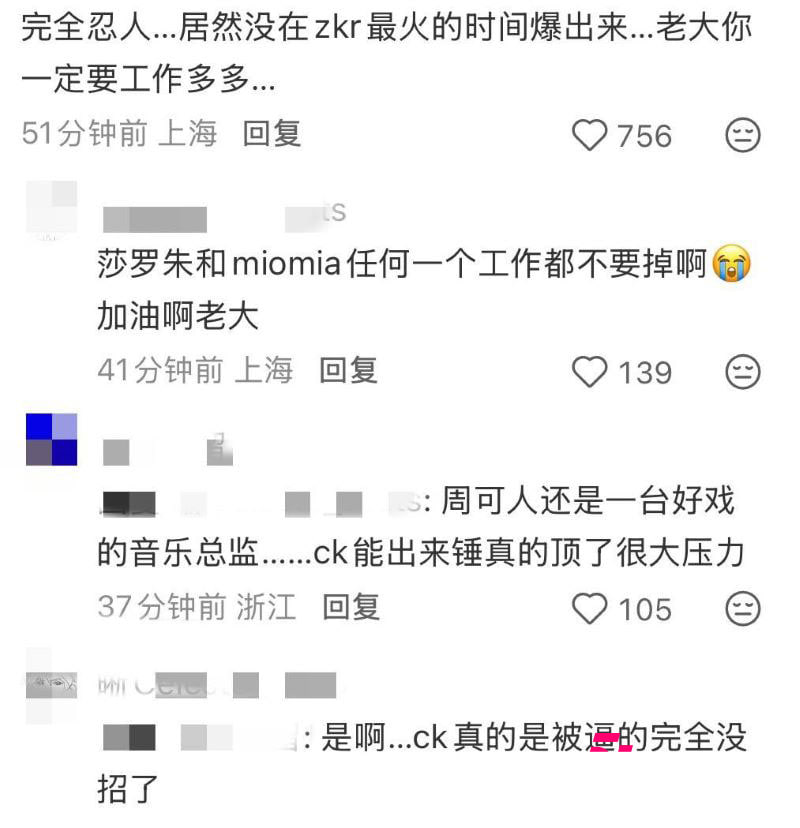Image resolution: width=800 pixels, height=828 pixels.
Task: Open mentioned user before 是啊 text
Action: (x=201, y=737)
